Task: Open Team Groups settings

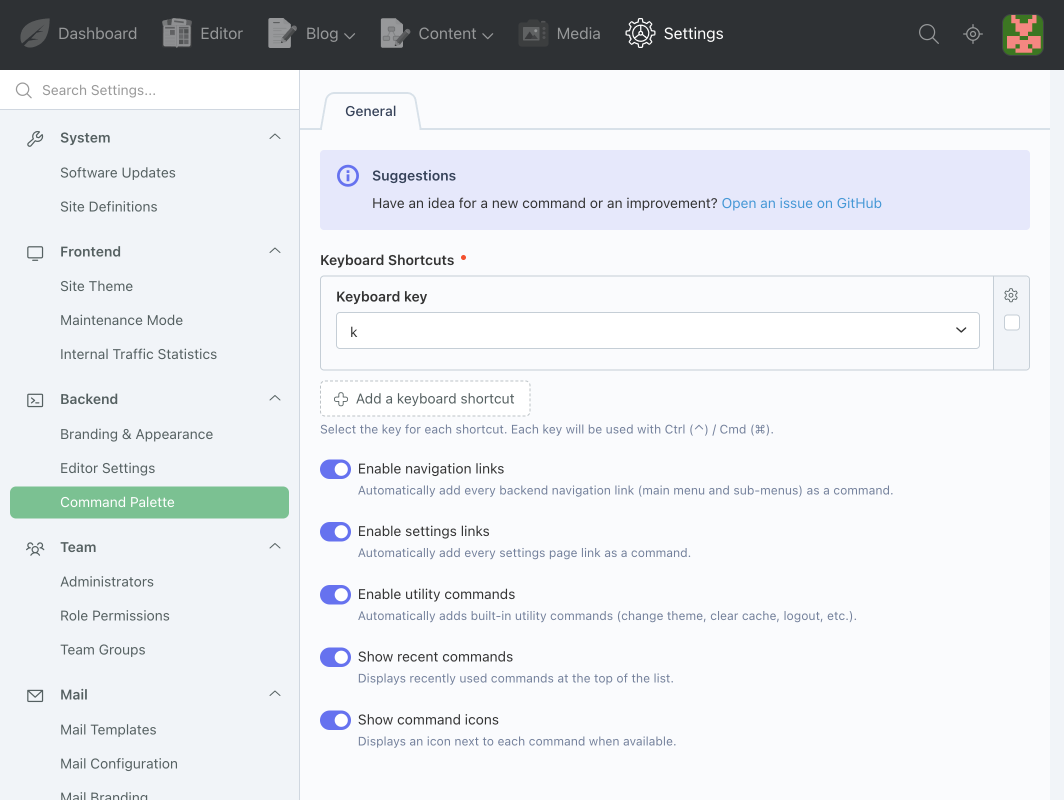Action: pyautogui.click(x=102, y=649)
